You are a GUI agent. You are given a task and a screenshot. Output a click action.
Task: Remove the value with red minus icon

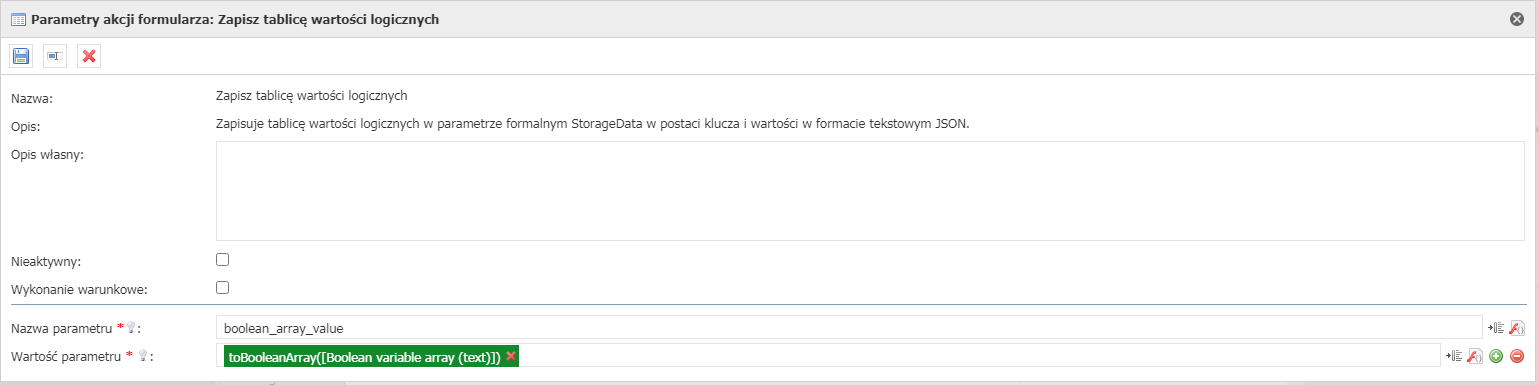1517,355
